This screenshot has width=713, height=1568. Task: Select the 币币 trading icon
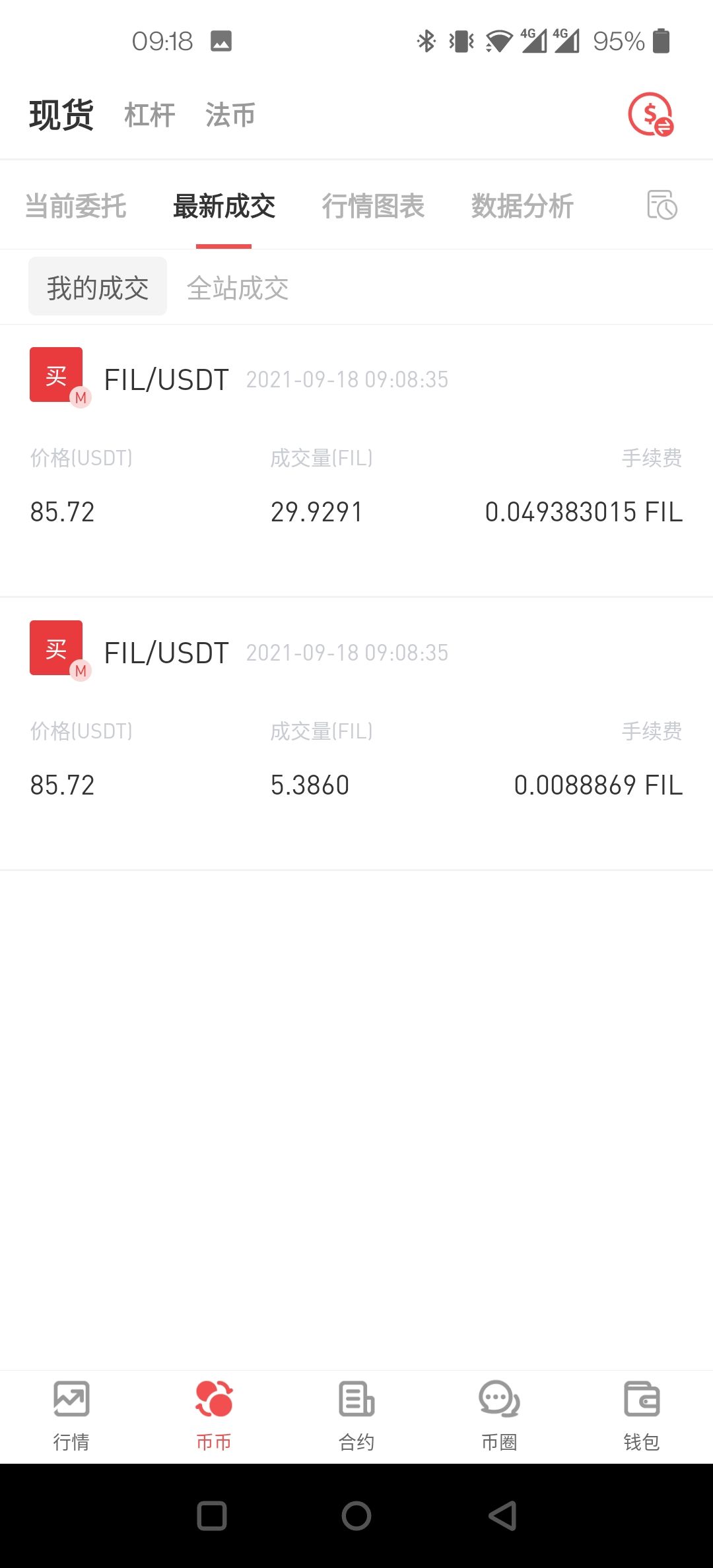pyautogui.click(x=214, y=1398)
